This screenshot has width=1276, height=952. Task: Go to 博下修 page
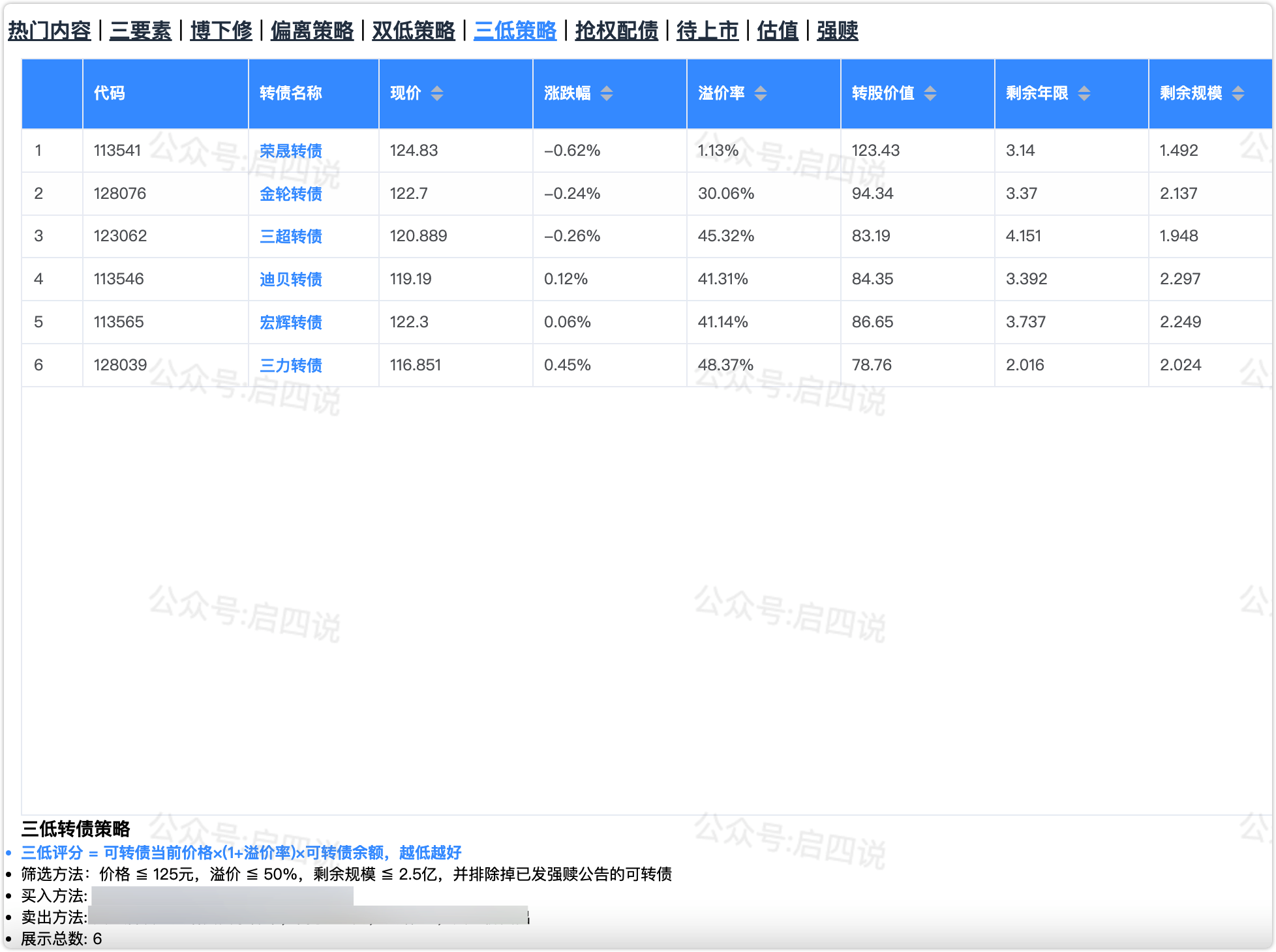221,31
